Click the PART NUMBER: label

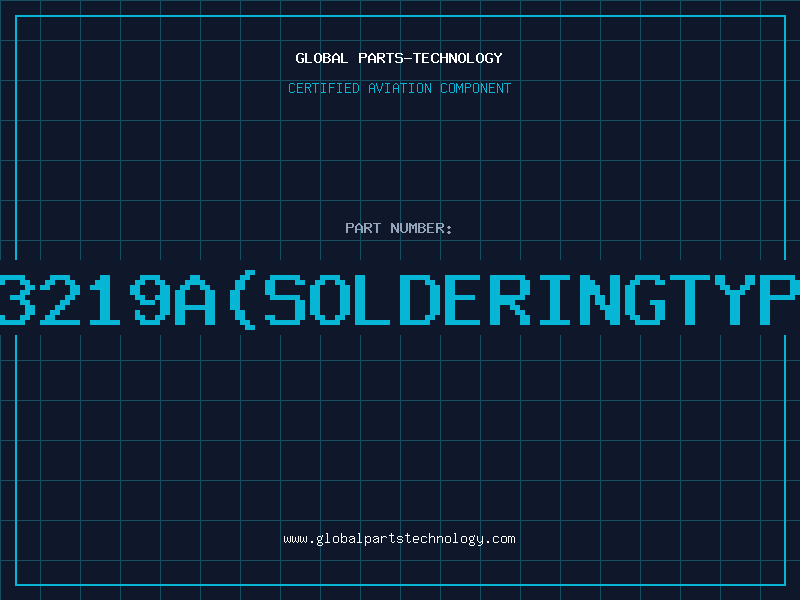coord(399,228)
